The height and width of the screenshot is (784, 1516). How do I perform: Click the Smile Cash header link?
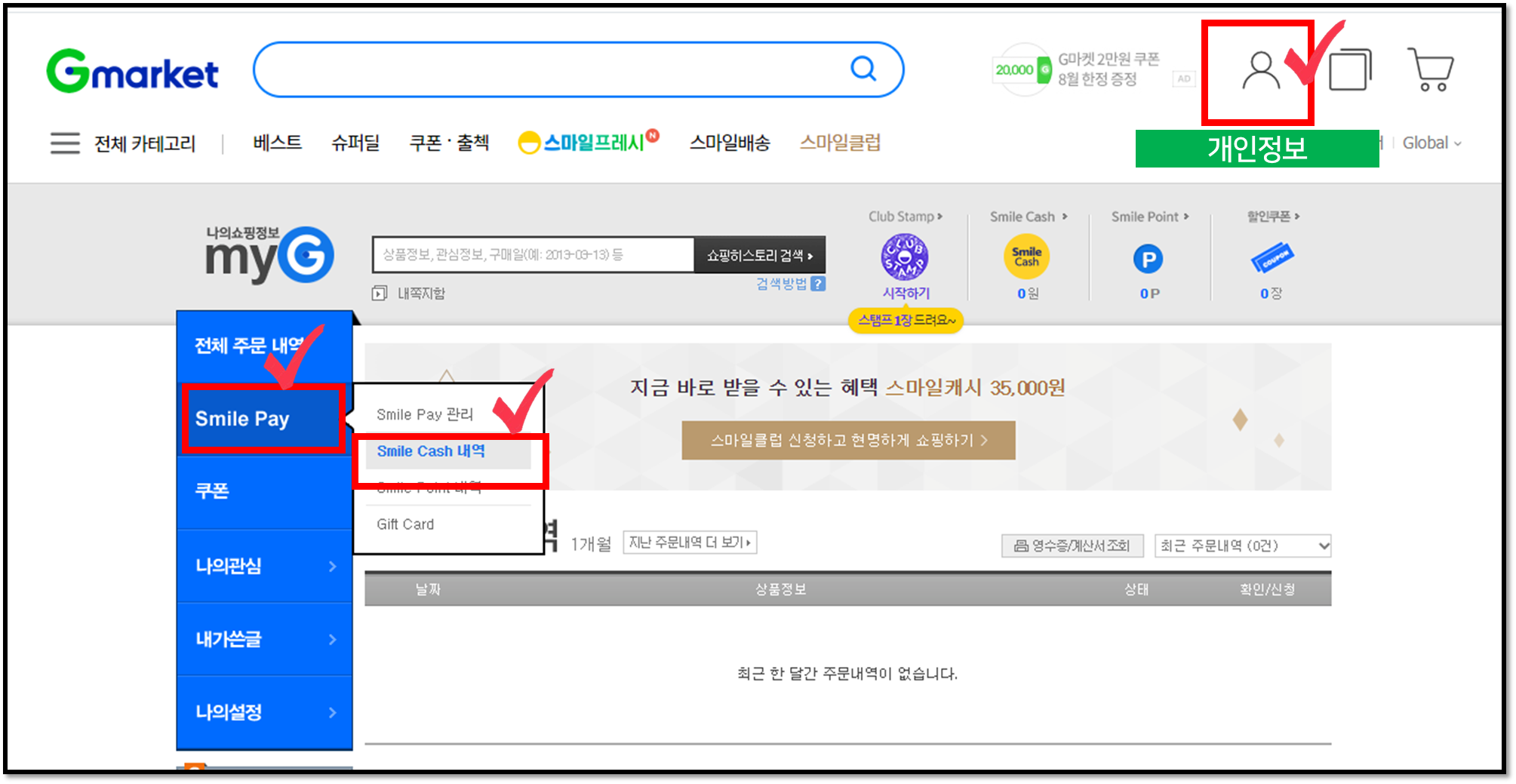pyautogui.click(x=1029, y=217)
